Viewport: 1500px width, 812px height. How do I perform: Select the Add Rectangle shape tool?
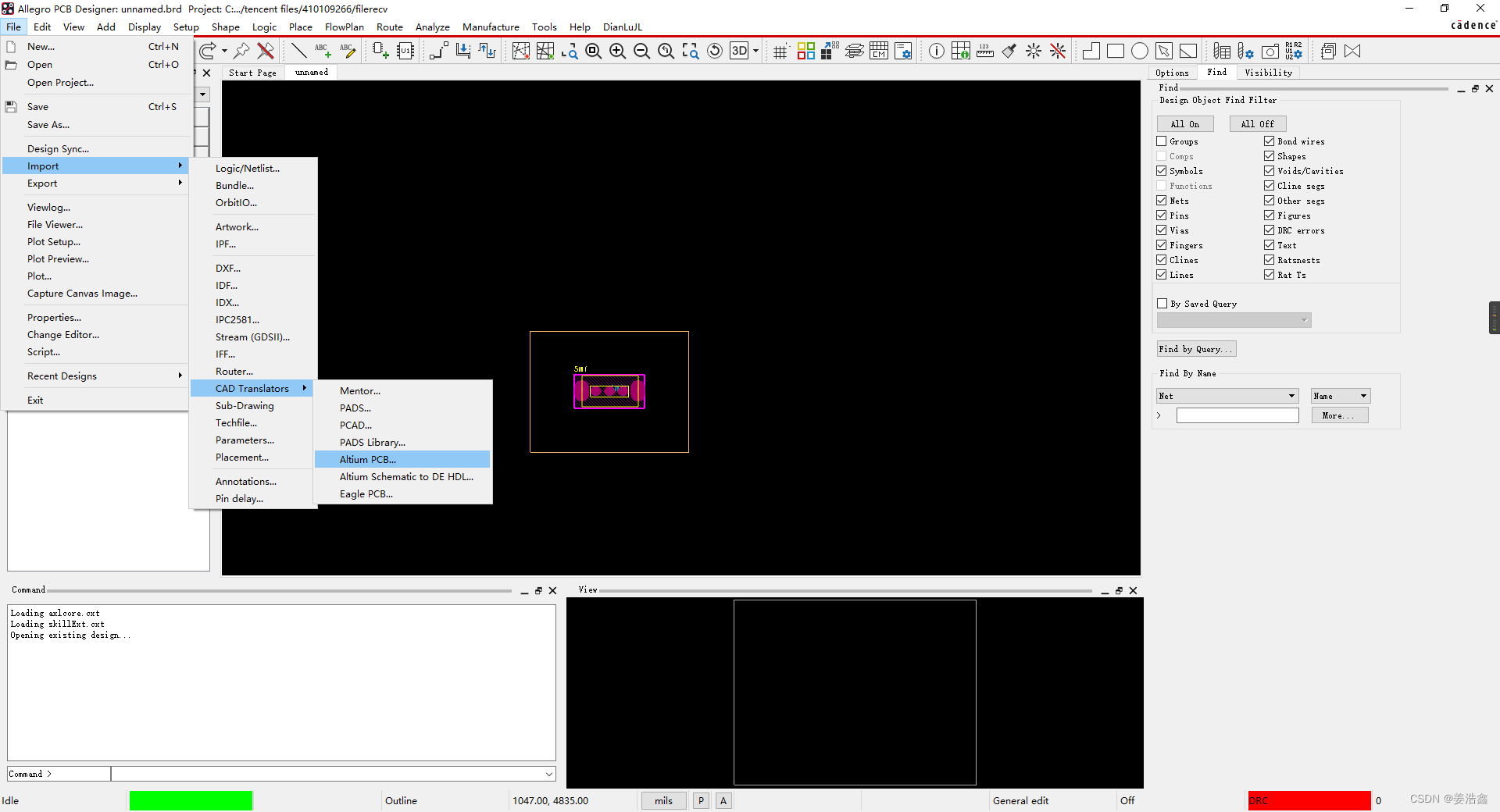coord(1115,52)
